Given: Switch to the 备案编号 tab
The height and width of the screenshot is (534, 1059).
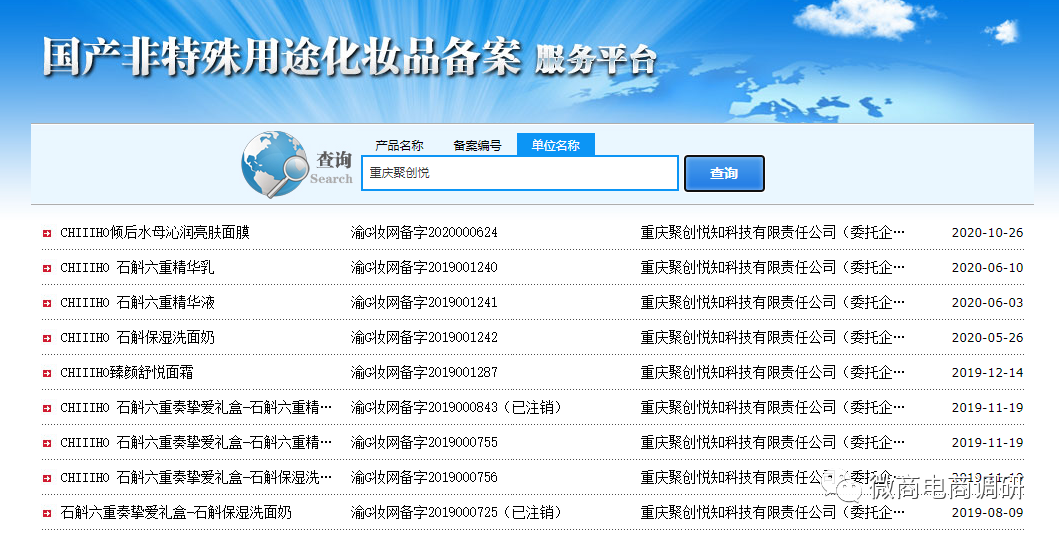Looking at the screenshot, I should click(477, 145).
